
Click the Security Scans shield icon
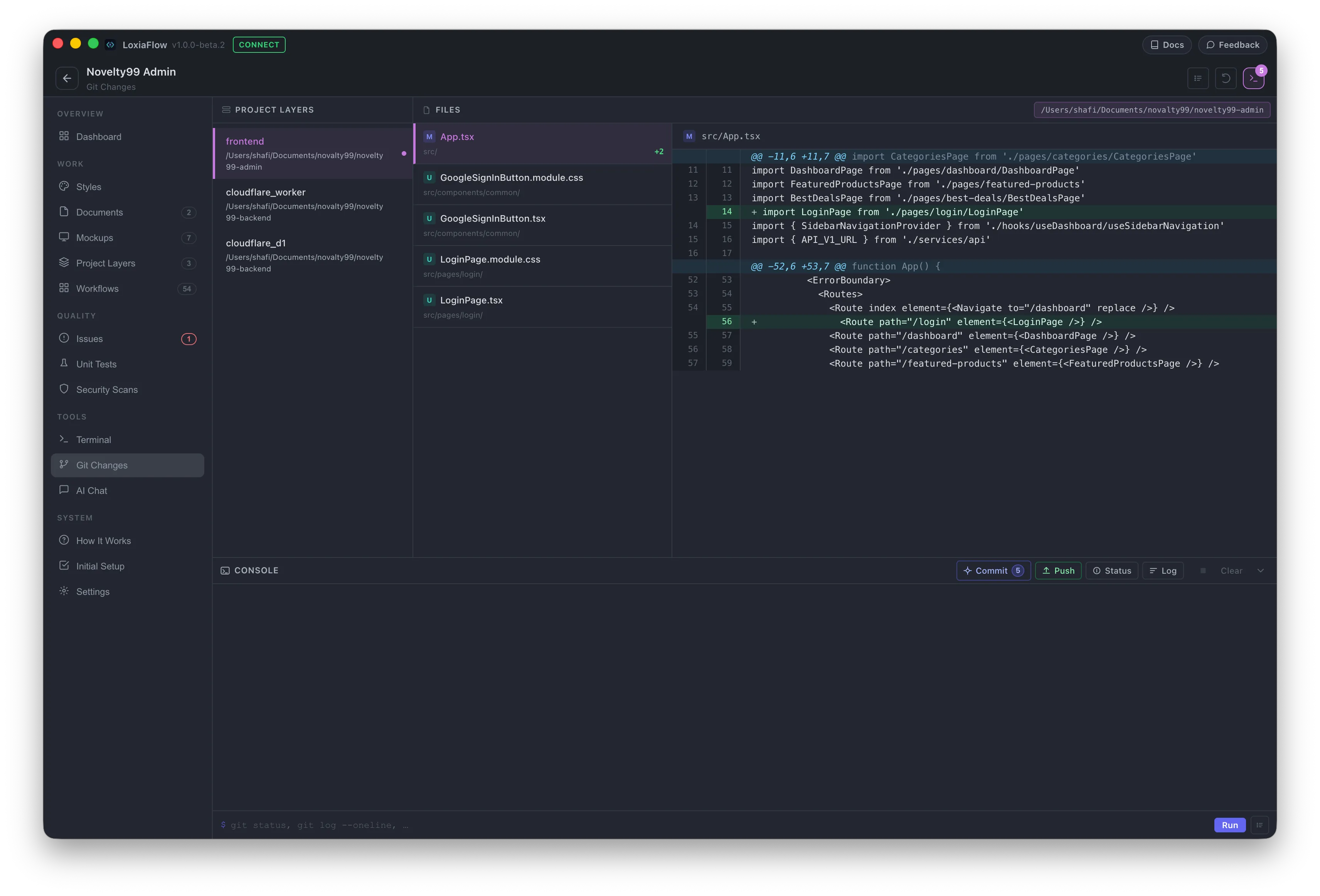coord(64,389)
